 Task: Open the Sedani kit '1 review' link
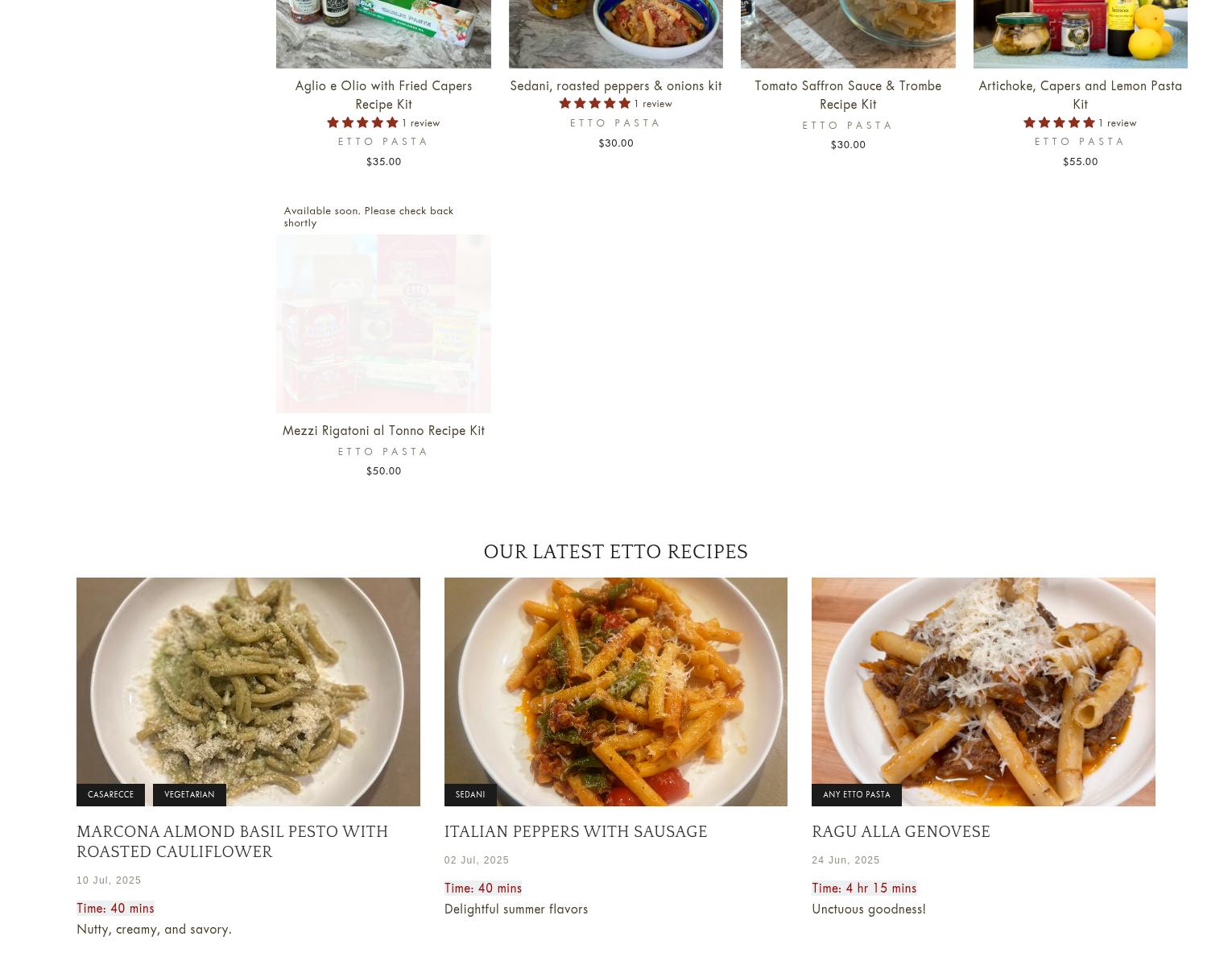[x=653, y=104]
